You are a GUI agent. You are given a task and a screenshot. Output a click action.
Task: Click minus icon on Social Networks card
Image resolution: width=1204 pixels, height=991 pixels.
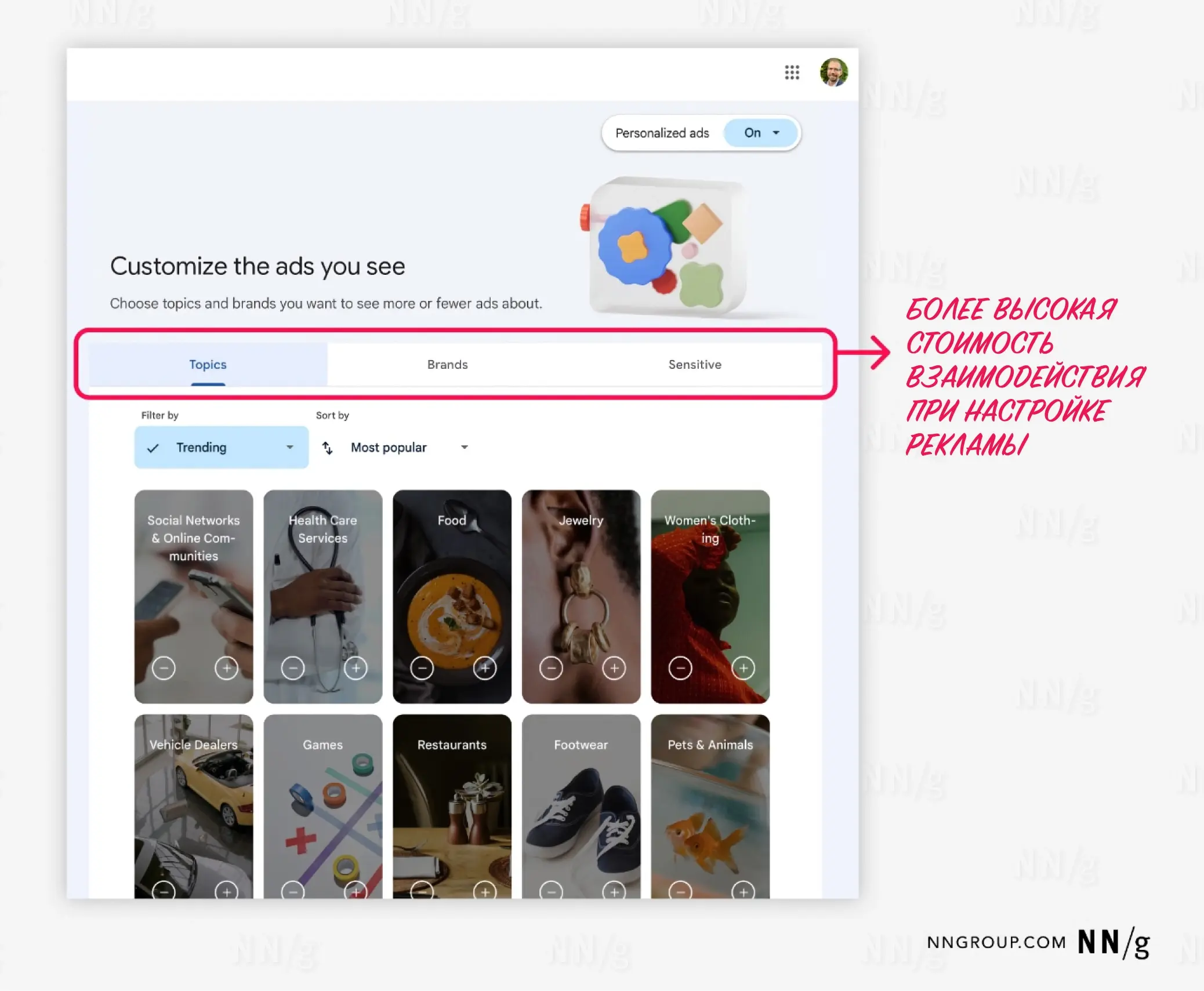[164, 668]
